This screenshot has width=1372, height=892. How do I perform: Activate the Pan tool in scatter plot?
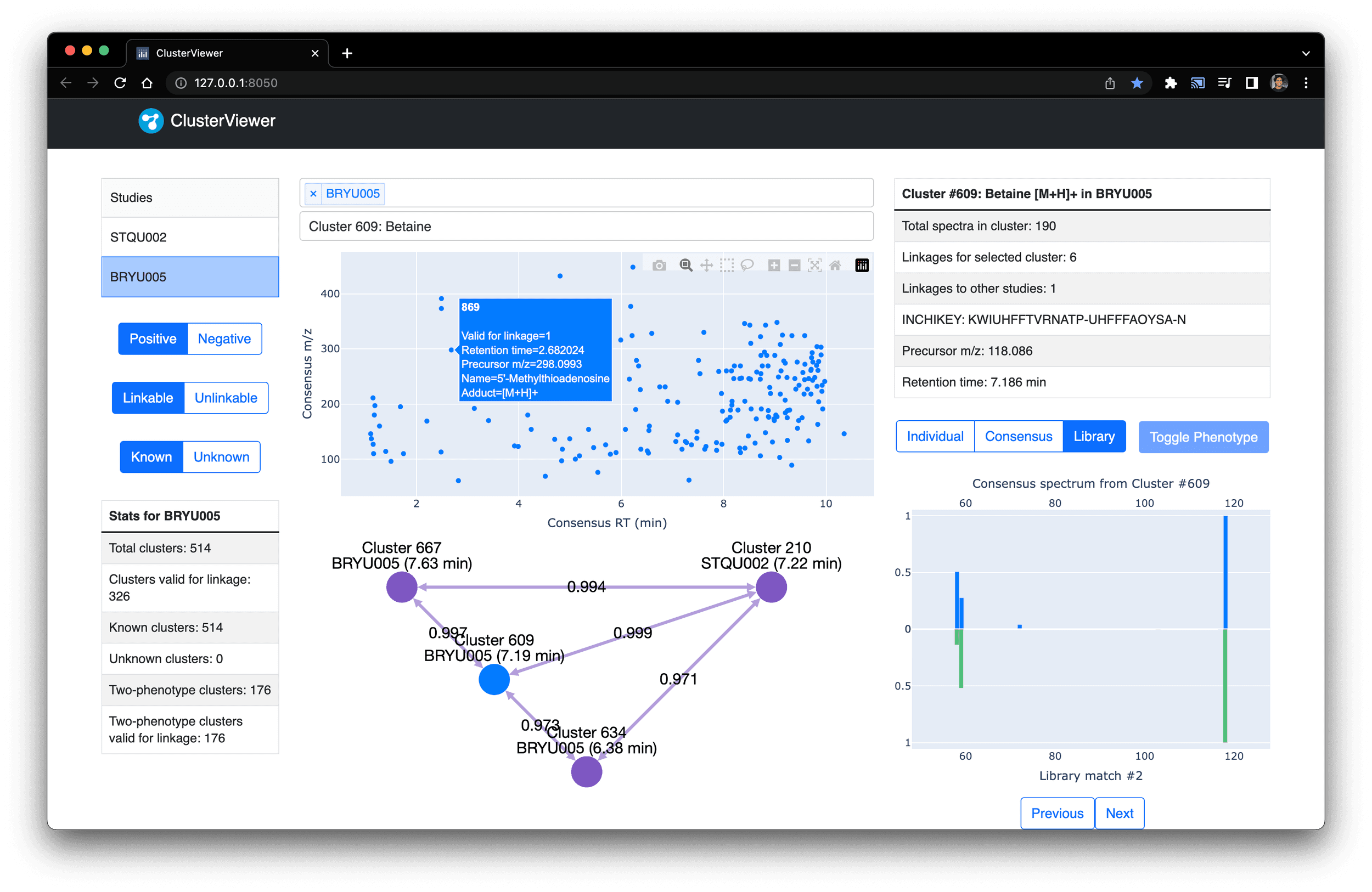pos(706,265)
